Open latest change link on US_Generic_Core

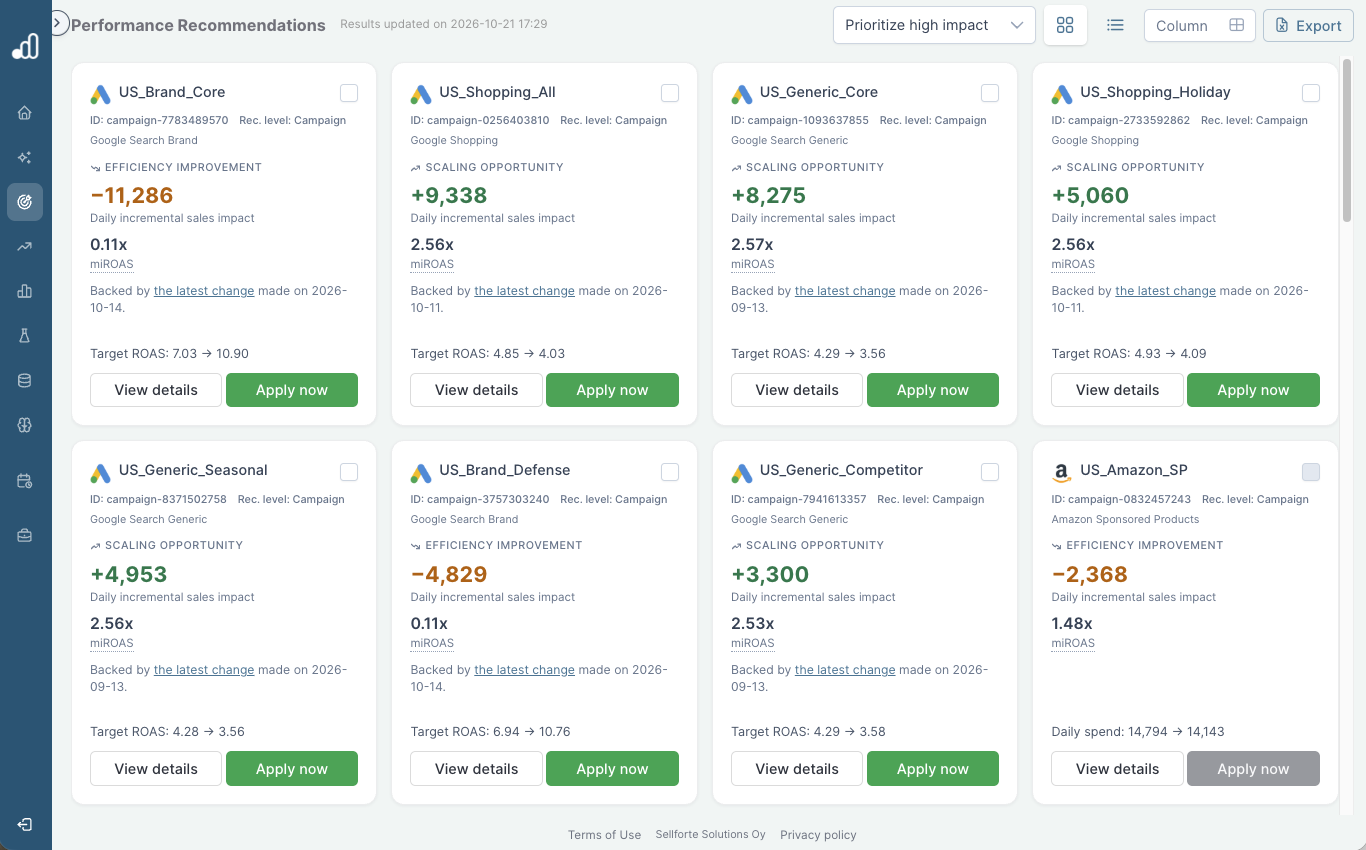845,291
